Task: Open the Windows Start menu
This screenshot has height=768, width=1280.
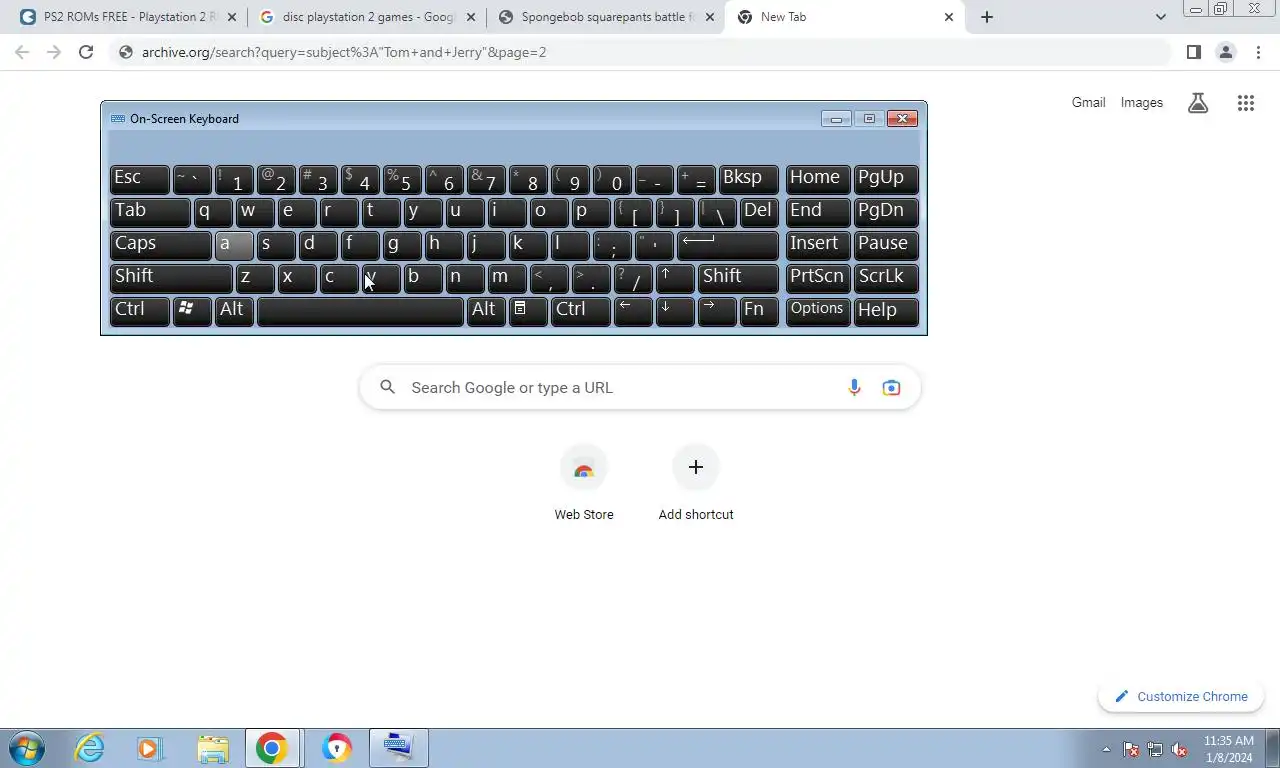Action: pos(26,748)
